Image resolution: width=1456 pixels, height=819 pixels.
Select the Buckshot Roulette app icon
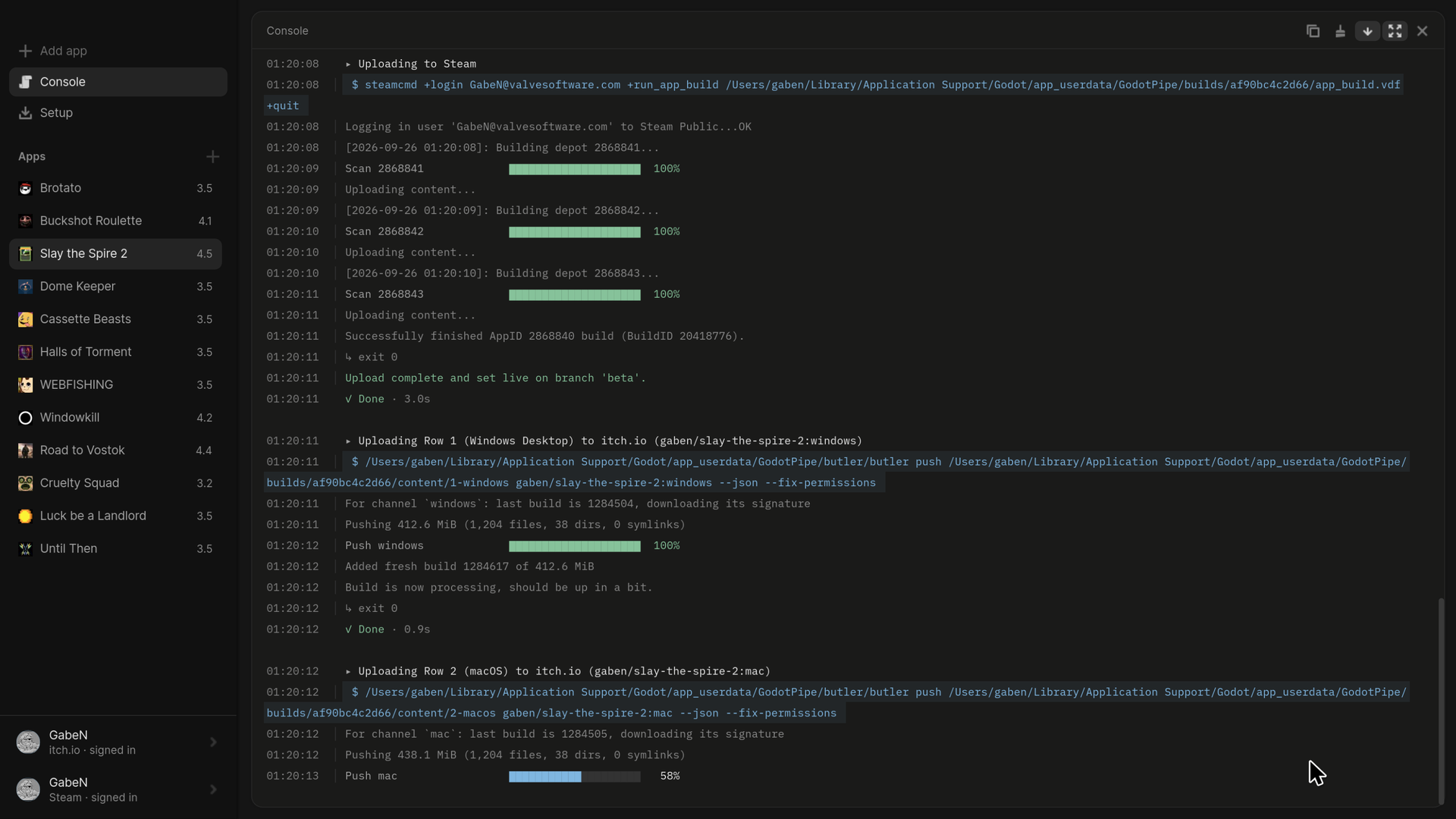(x=25, y=221)
